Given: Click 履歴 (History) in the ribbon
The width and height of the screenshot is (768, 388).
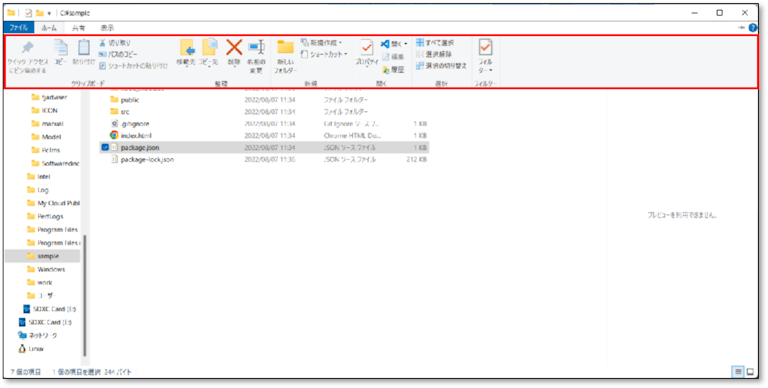Looking at the screenshot, I should (393, 70).
